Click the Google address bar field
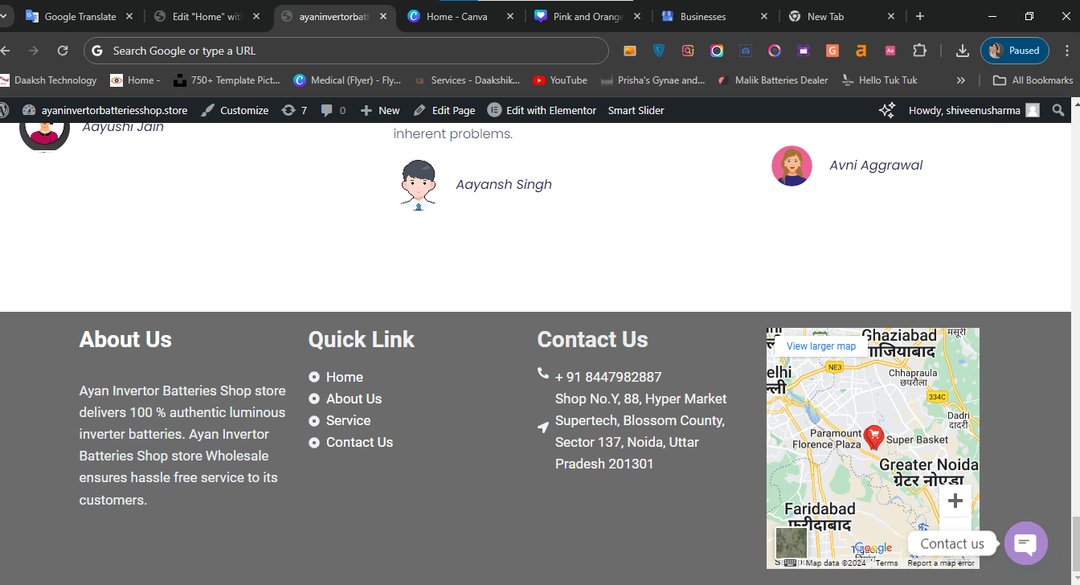1080x585 pixels. pos(350,51)
